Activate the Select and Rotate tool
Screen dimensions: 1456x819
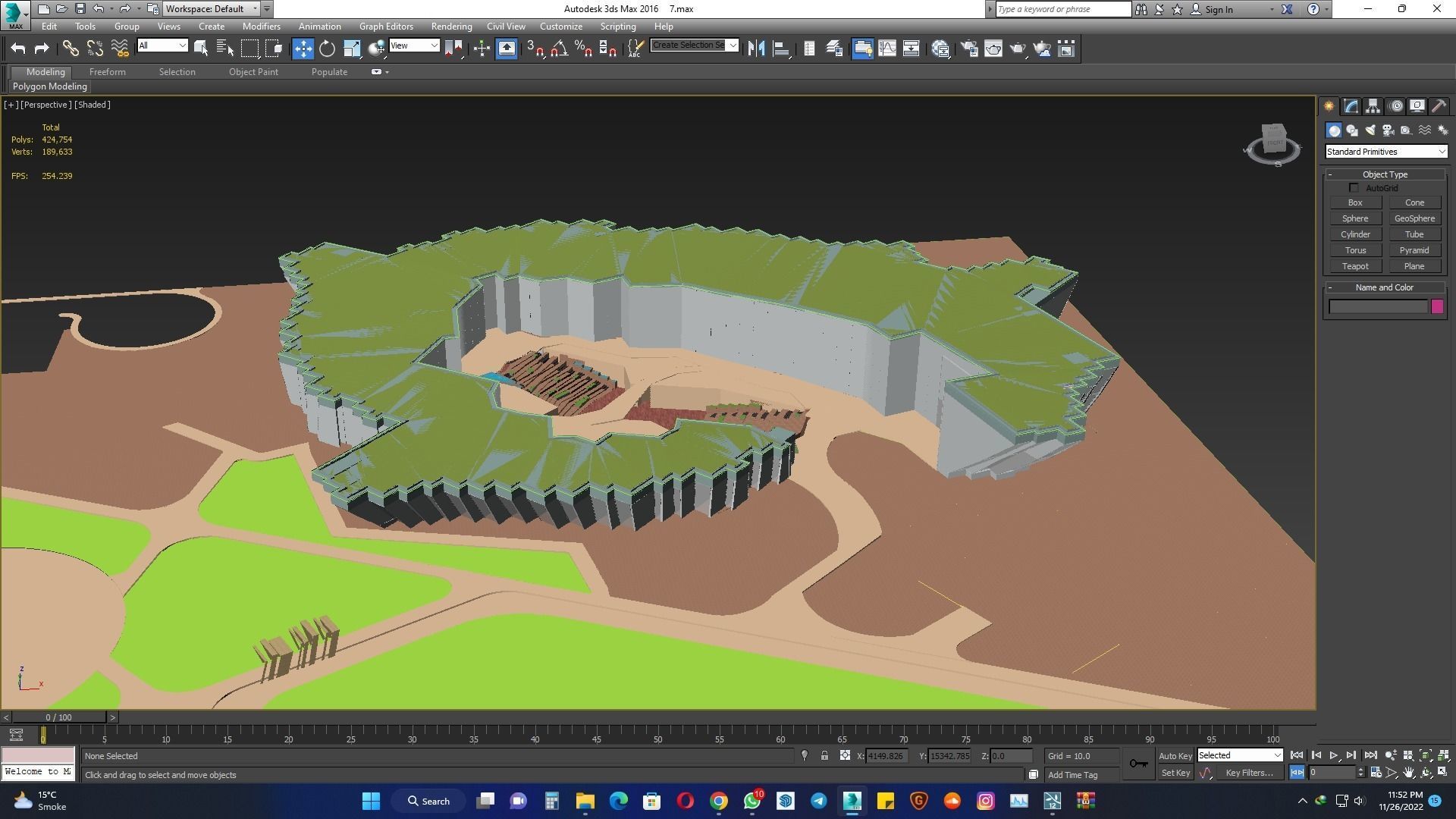pos(327,49)
